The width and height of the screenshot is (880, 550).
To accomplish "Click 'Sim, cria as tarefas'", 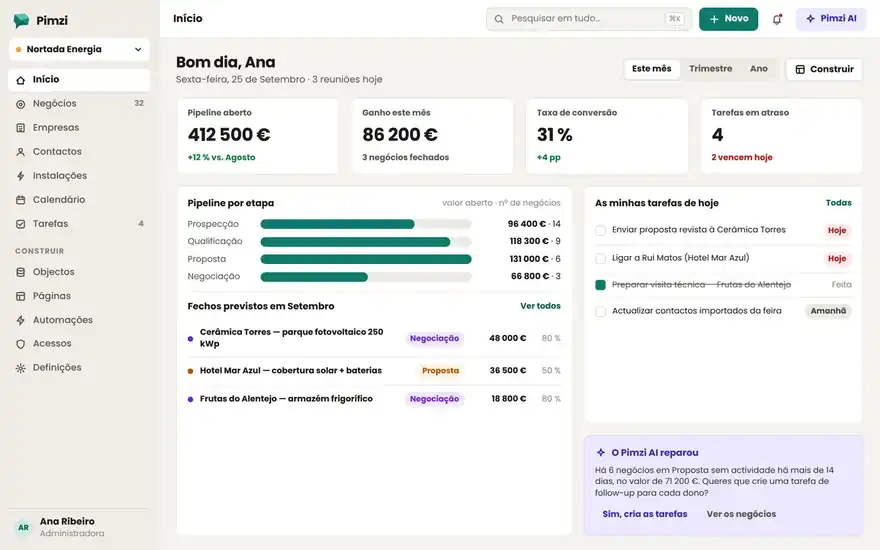I will (645, 514).
